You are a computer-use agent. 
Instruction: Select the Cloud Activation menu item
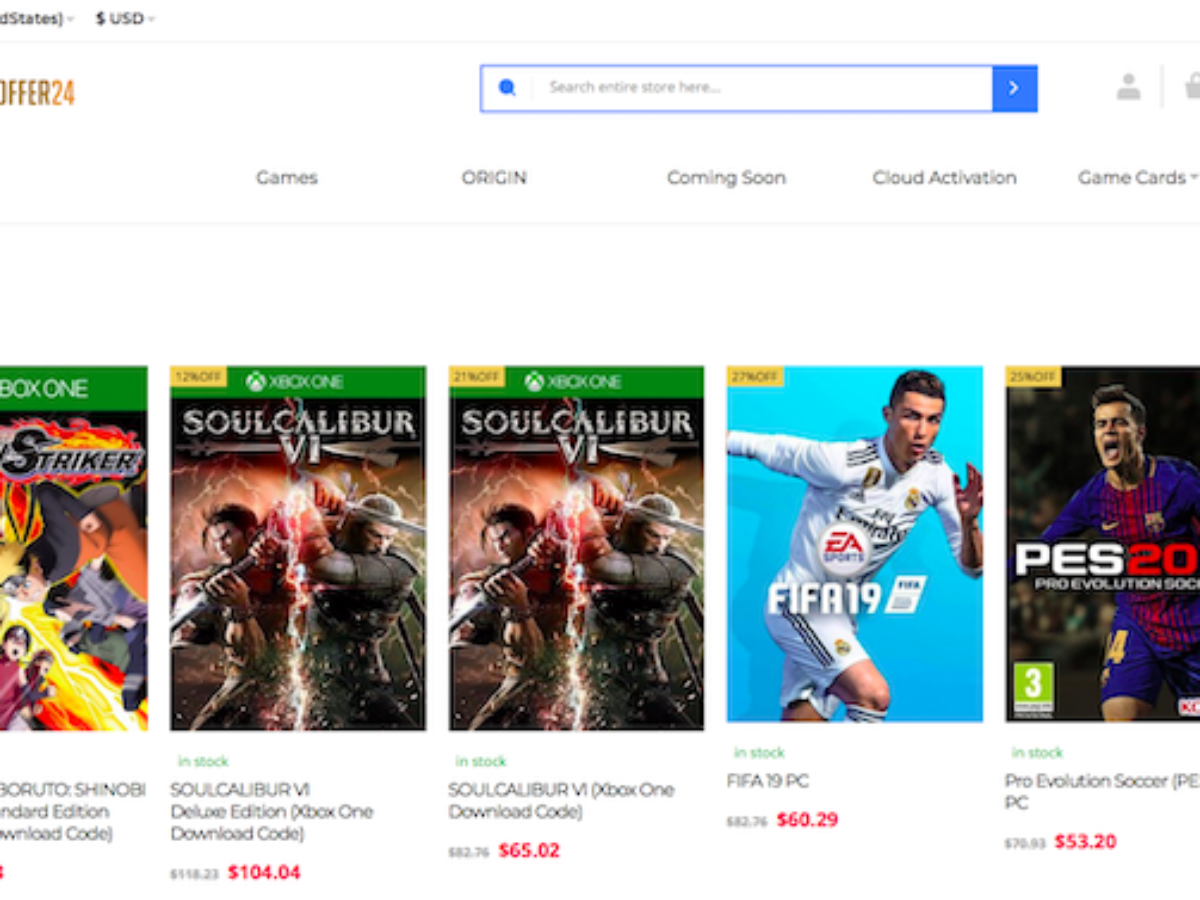click(x=944, y=178)
